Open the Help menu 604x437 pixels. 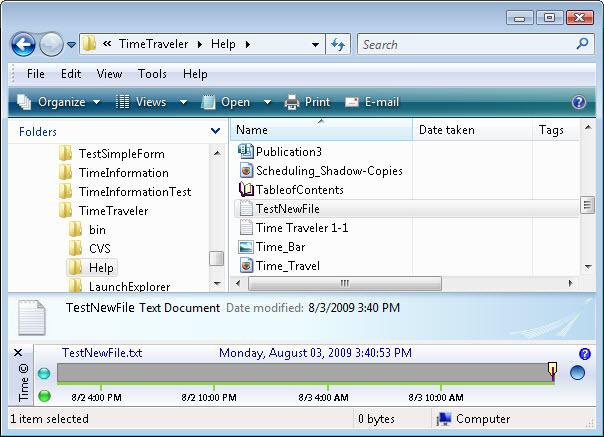pos(195,74)
